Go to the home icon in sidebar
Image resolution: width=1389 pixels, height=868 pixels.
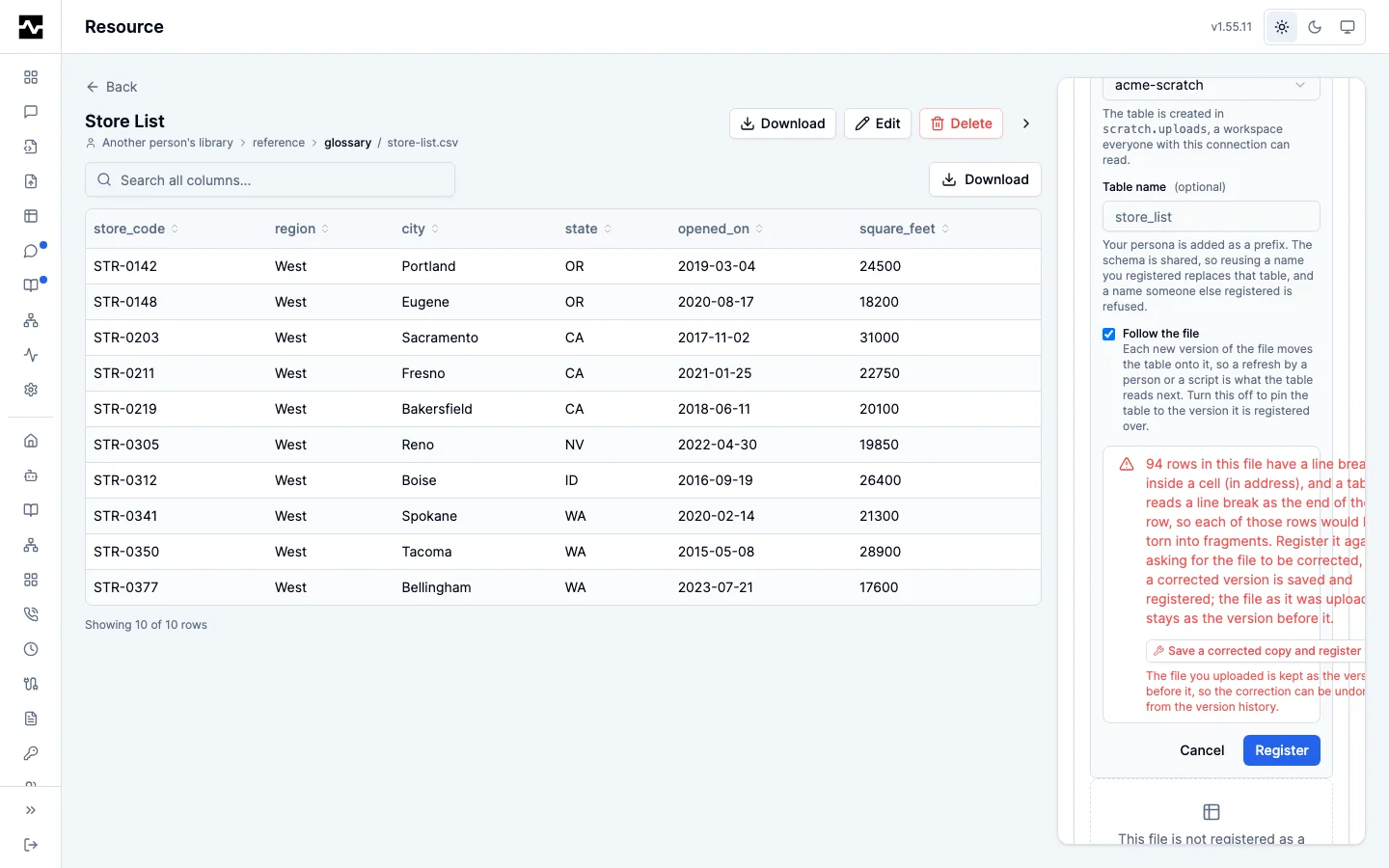pos(31,441)
